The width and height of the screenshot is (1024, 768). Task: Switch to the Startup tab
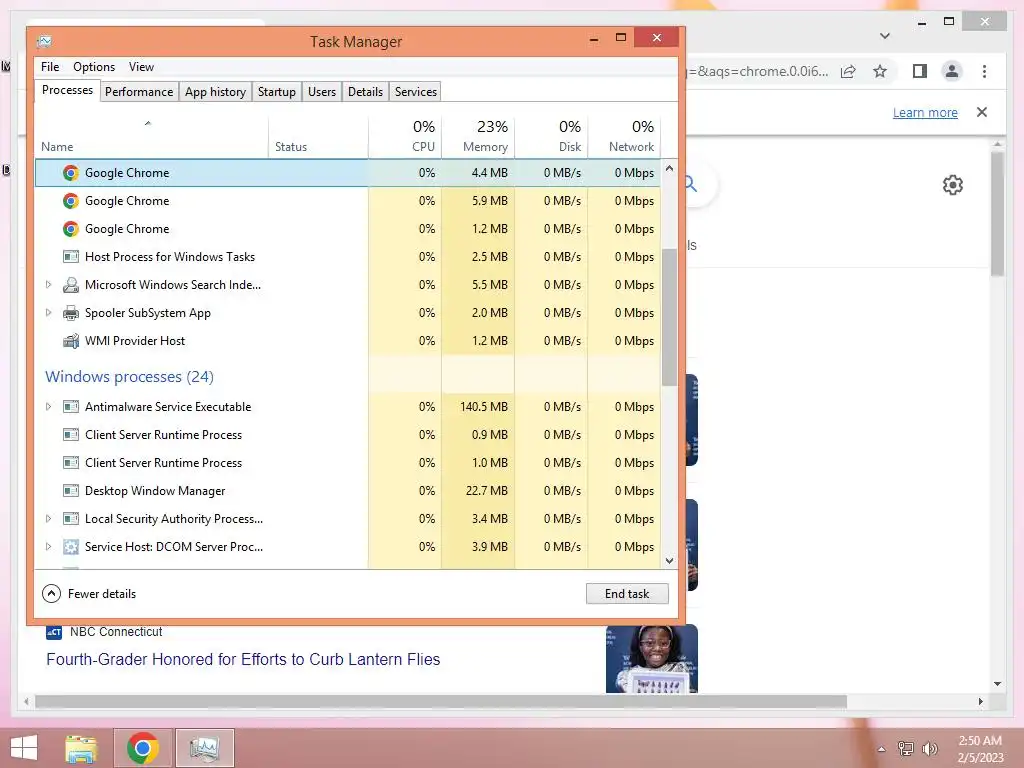pyautogui.click(x=276, y=92)
